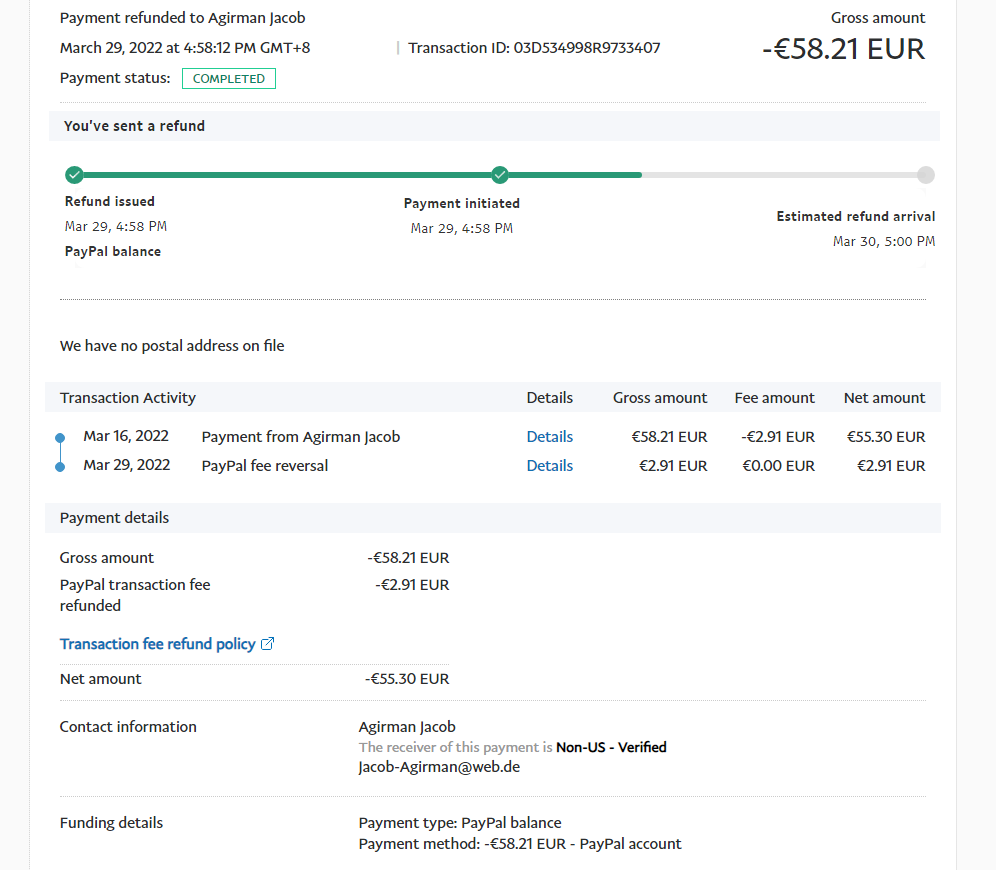Open the Transaction fee refund policy link

[157, 644]
